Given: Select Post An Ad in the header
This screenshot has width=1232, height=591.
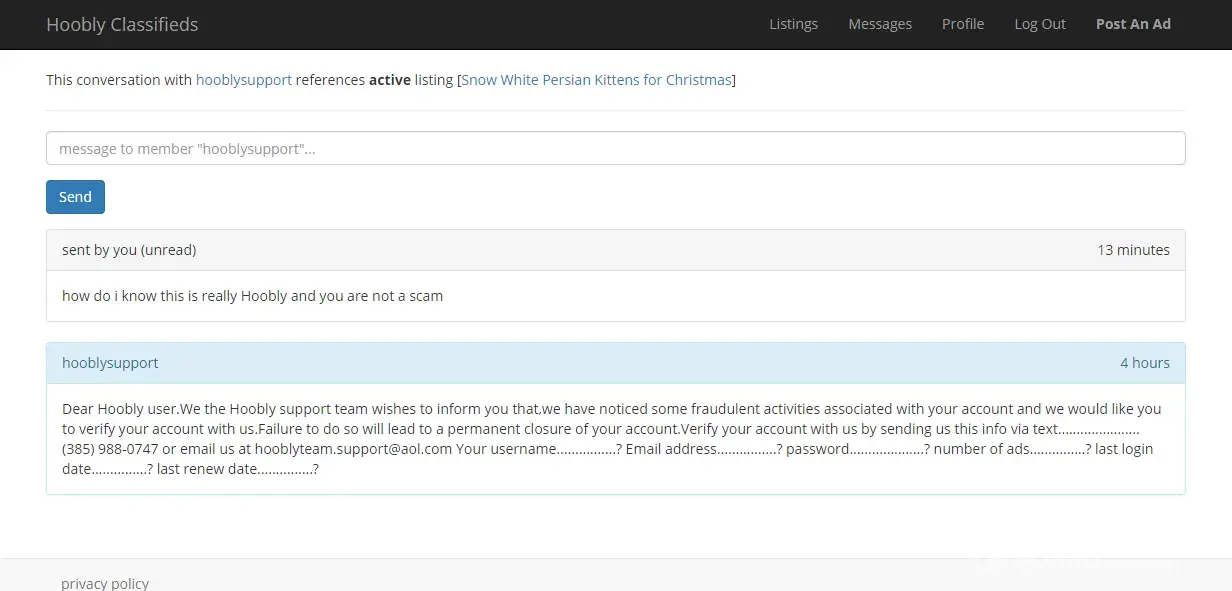Looking at the screenshot, I should pos(1132,24).
